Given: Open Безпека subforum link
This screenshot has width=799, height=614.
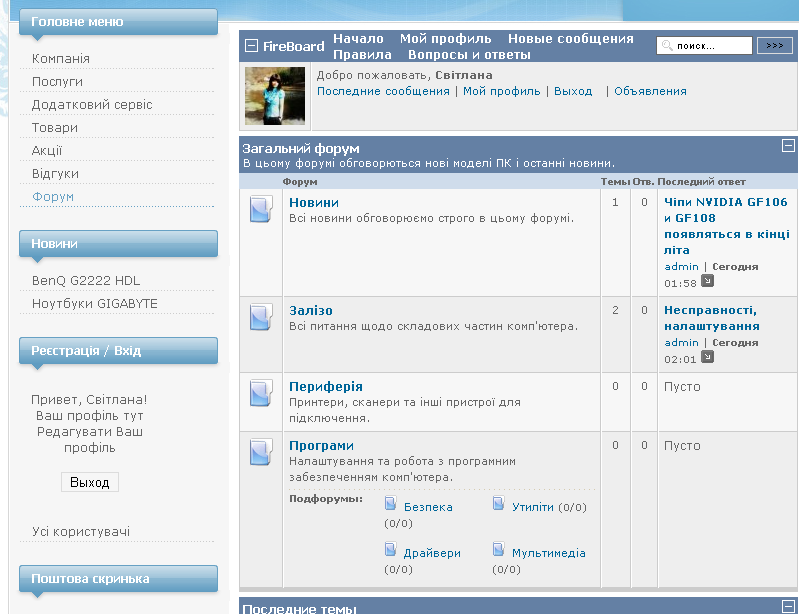Looking at the screenshot, I should click(x=428, y=507).
